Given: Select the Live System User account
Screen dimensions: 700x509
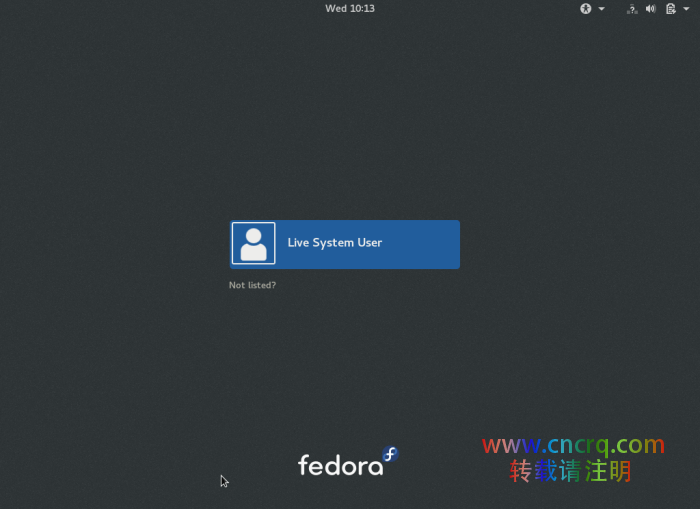Looking at the screenshot, I should pyautogui.click(x=345, y=244).
